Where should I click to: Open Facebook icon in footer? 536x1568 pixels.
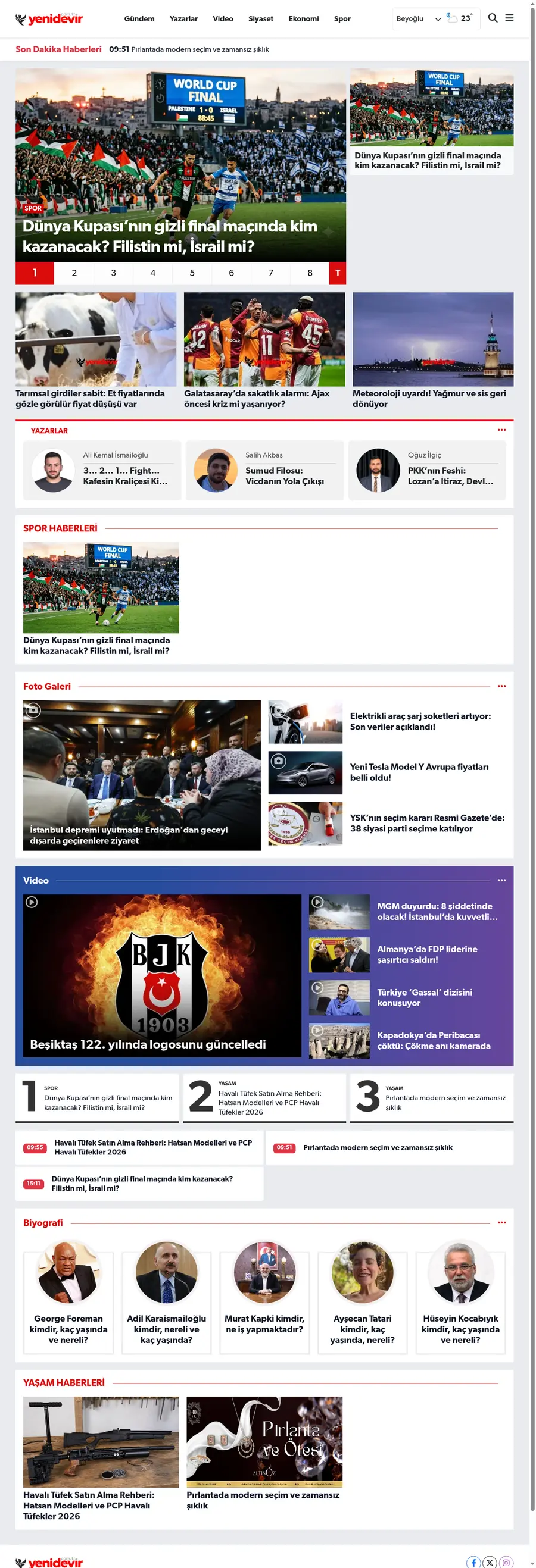coord(473,1562)
